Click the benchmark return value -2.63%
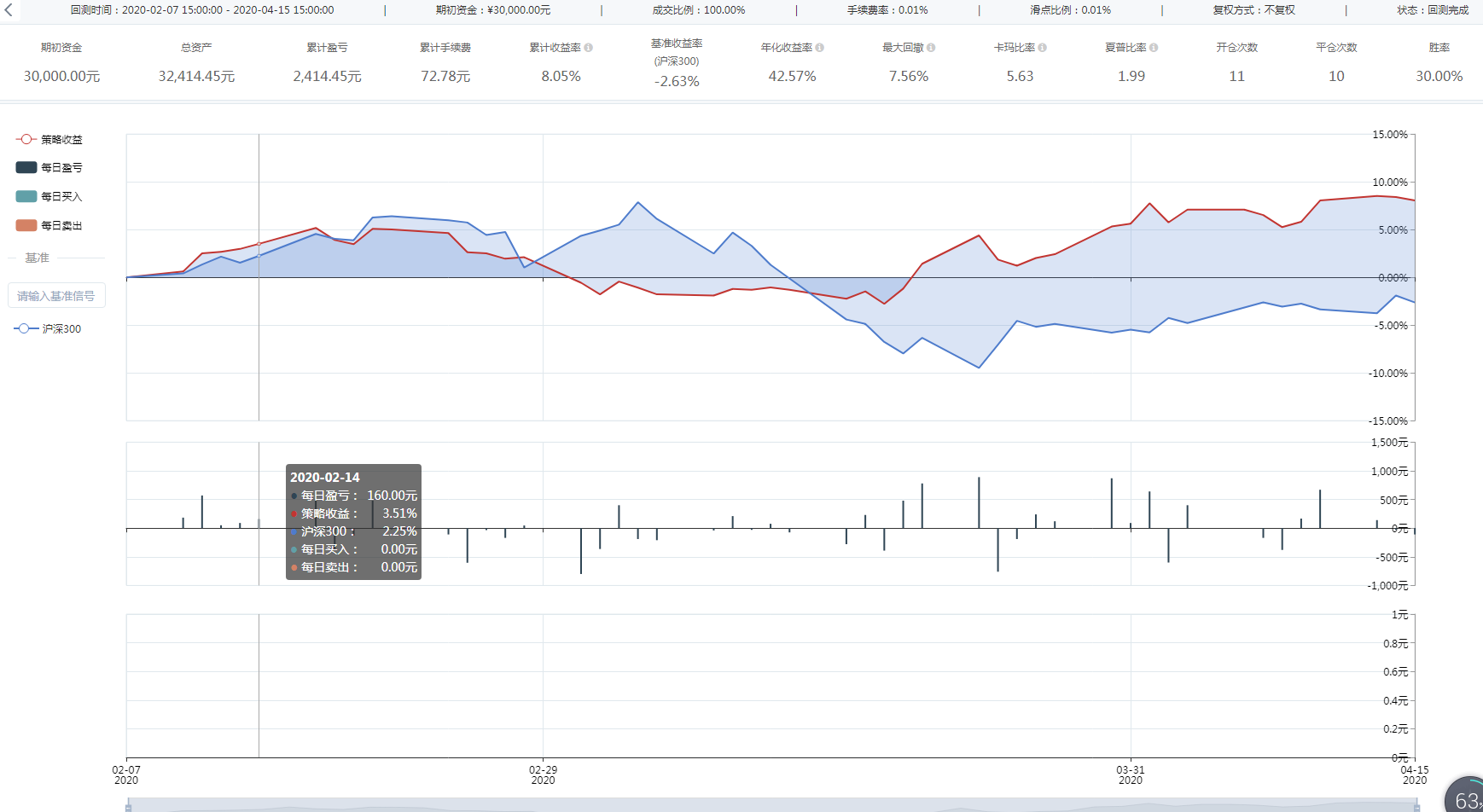Screen dimensions: 1483x812 click(x=677, y=82)
